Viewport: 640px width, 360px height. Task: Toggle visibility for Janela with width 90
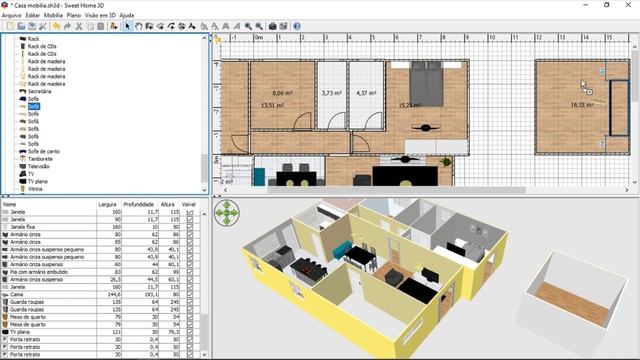pyautogui.click(x=190, y=220)
